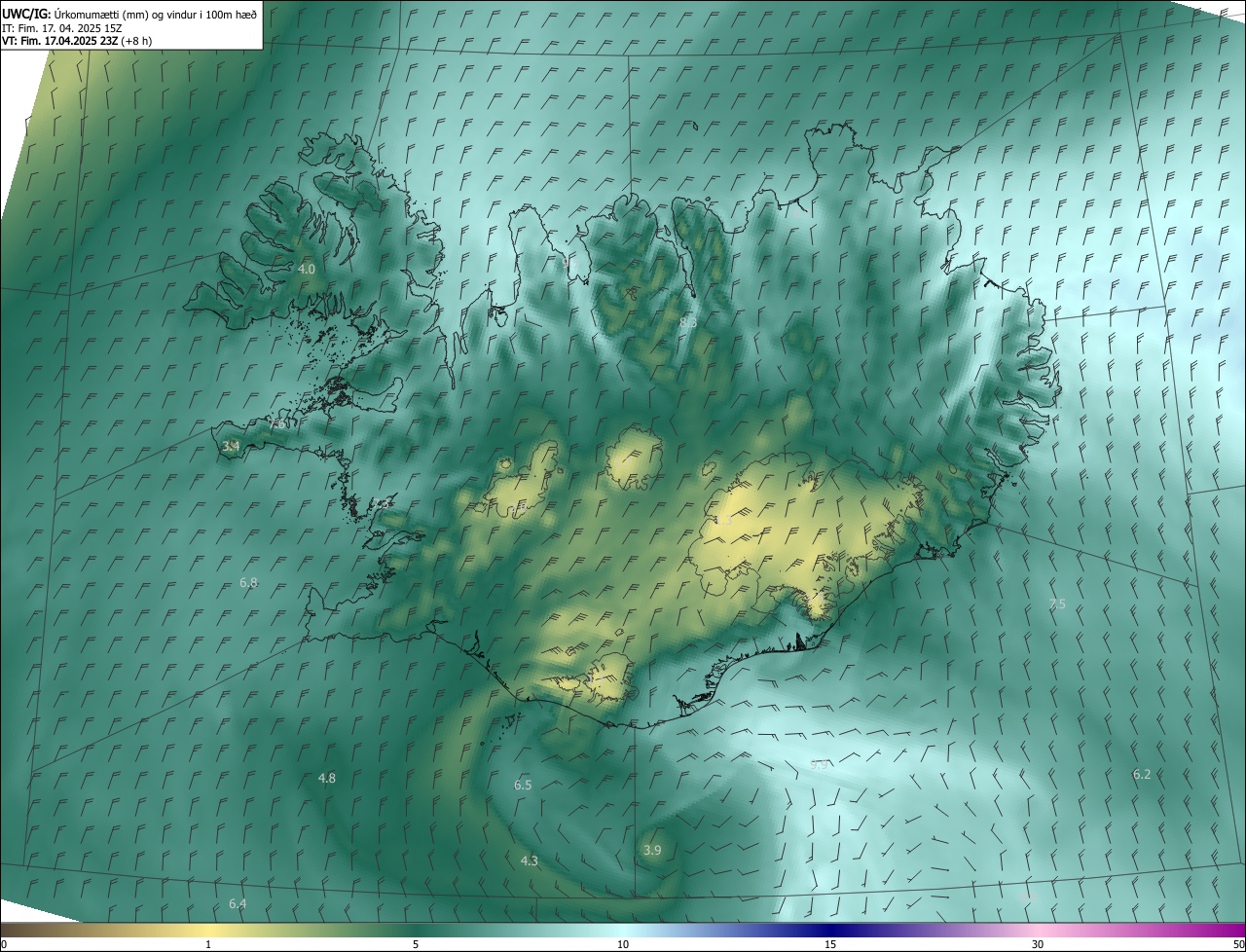Click the "4.3" precipitation value label
1246x952 pixels.
coord(530,860)
